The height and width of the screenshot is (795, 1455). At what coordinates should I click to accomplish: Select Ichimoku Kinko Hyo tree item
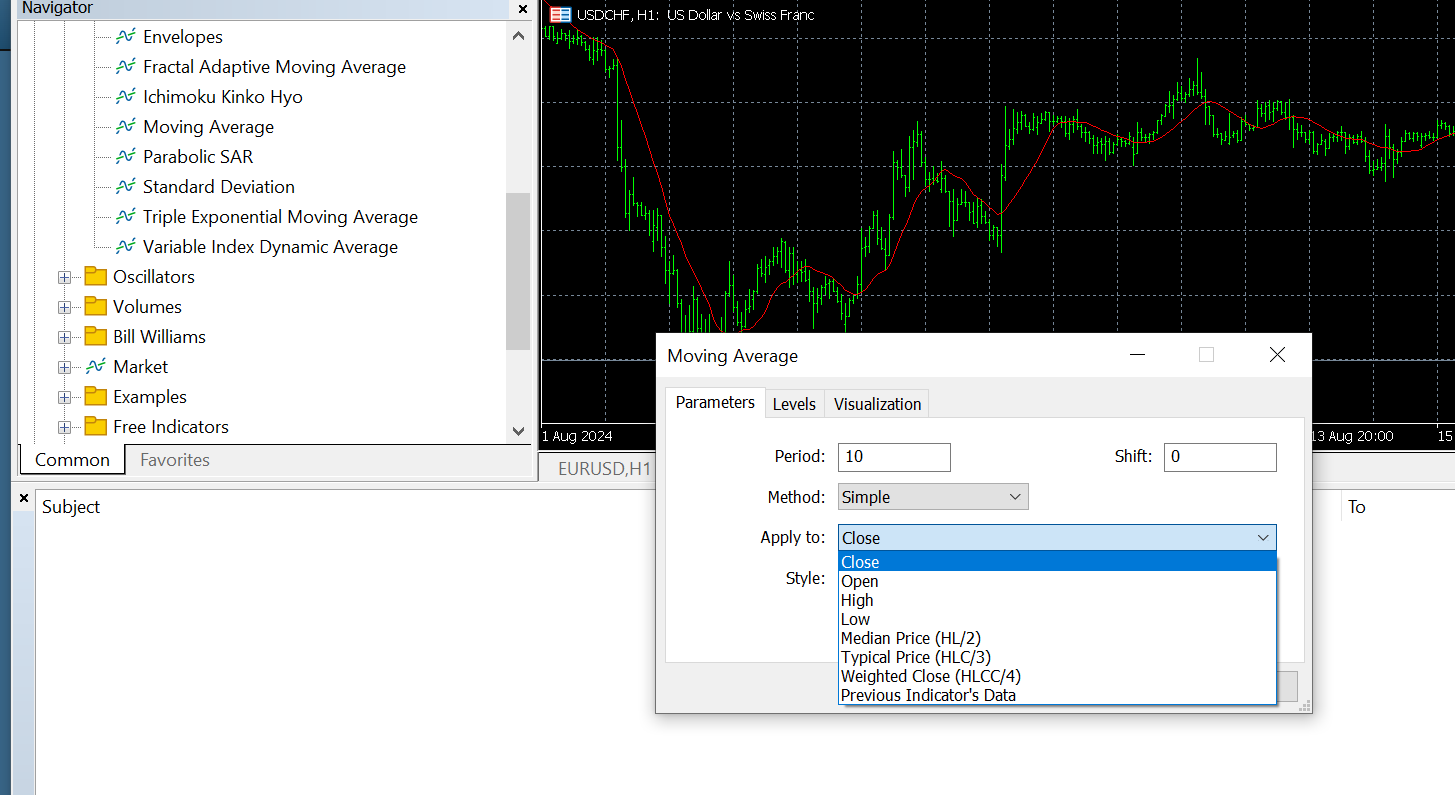[223, 97]
